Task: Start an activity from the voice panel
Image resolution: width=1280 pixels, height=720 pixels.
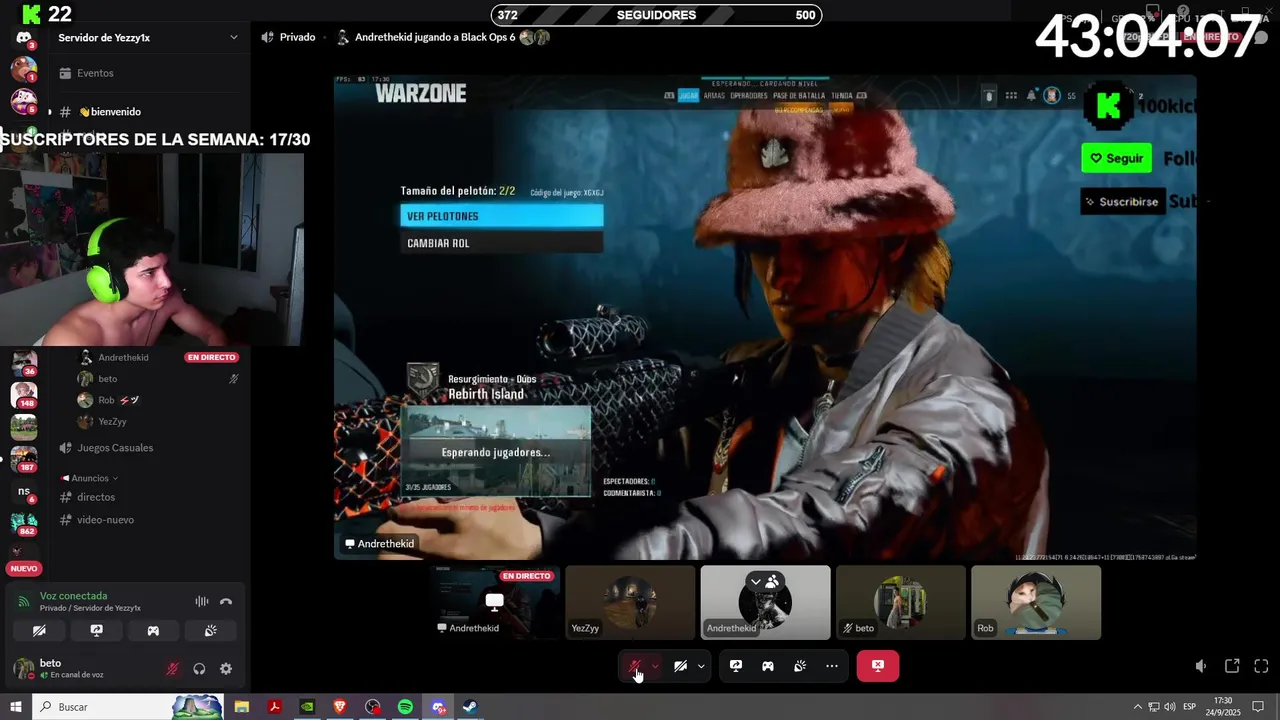Action: (x=153, y=631)
